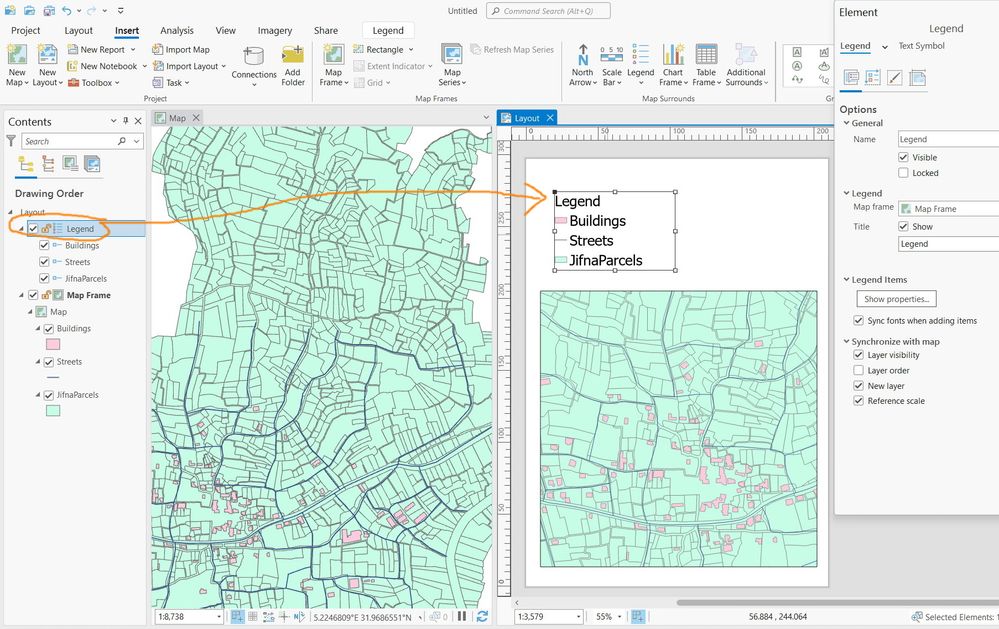
Task: Collapse the Synchronize with map section
Action: tap(846, 342)
